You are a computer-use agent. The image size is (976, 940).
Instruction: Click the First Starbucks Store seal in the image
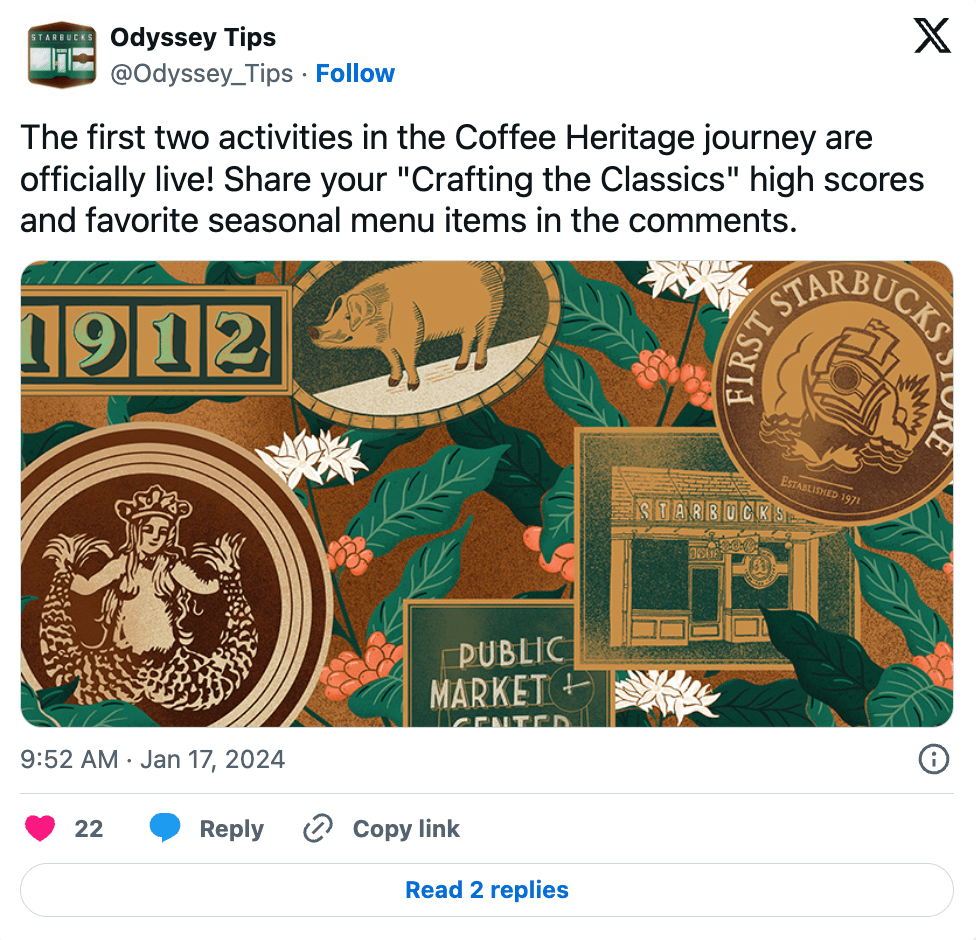point(834,390)
